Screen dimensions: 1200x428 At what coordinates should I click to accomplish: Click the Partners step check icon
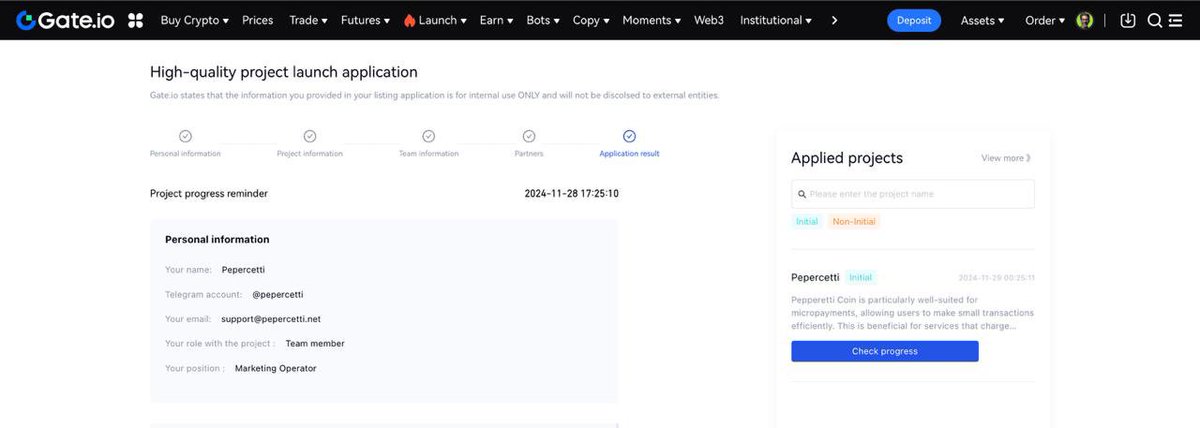529,136
